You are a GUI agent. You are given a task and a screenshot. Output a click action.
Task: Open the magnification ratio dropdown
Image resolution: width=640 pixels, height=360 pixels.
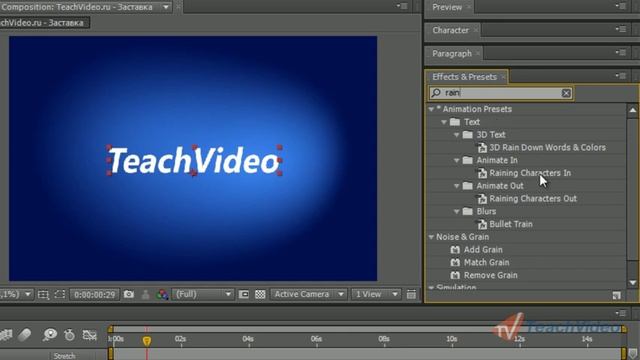16,294
